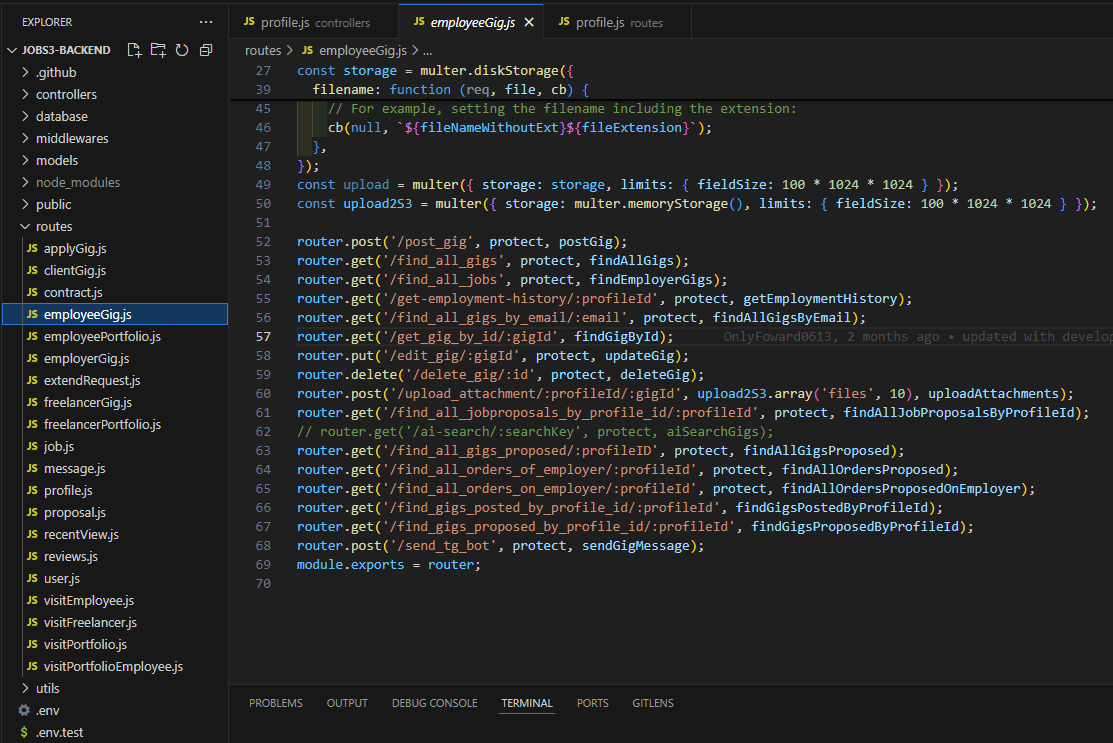Collapse all folders in Explorer
Viewport: 1113px width, 743px height.
(x=206, y=50)
